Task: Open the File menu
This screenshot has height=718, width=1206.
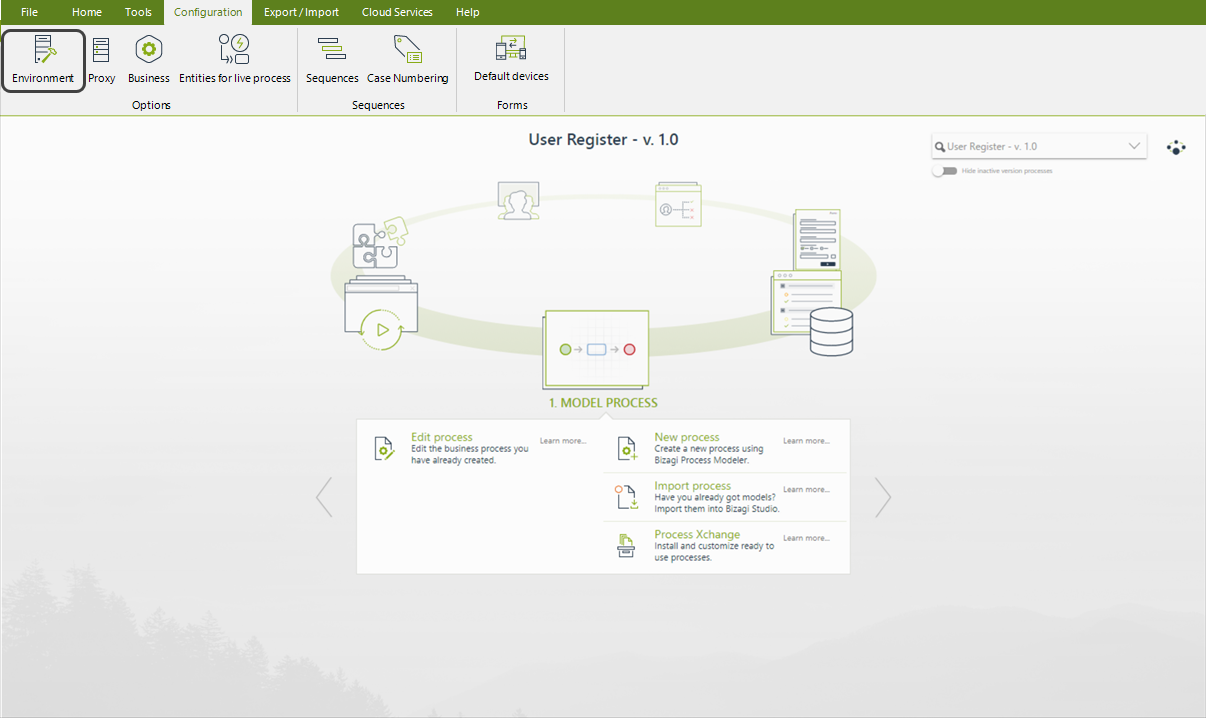Action: click(x=30, y=12)
